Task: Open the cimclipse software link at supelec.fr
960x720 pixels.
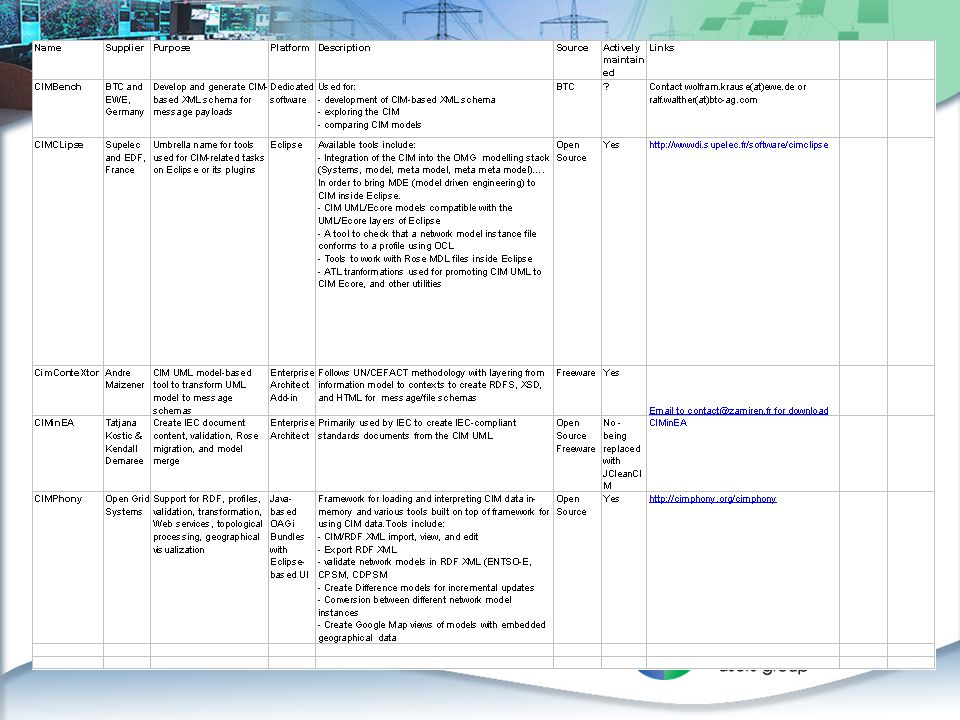Action: pyautogui.click(x=738, y=145)
